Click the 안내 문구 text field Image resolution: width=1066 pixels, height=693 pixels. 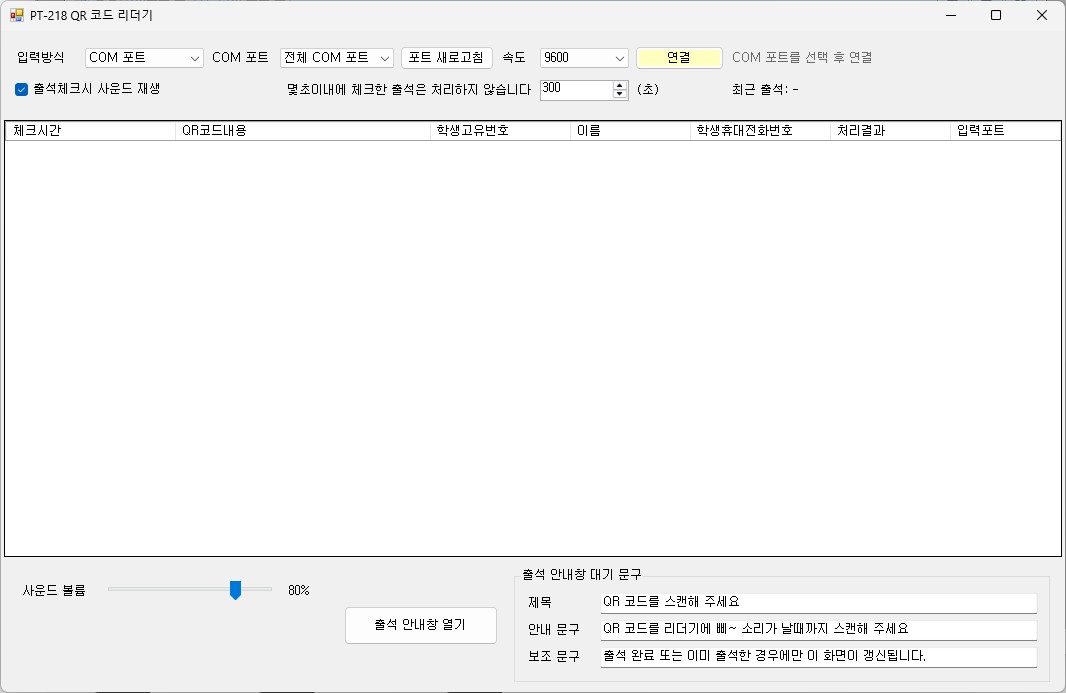tap(819, 630)
